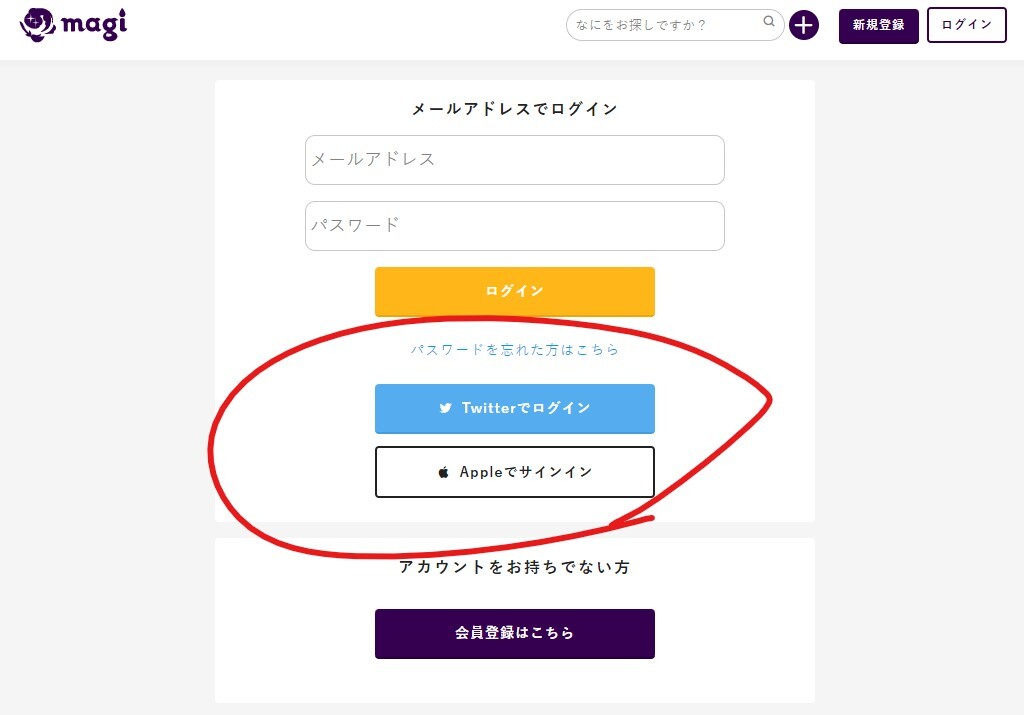Click the purple plus icon in header
Viewport: 1024px width, 715px height.
click(x=803, y=25)
